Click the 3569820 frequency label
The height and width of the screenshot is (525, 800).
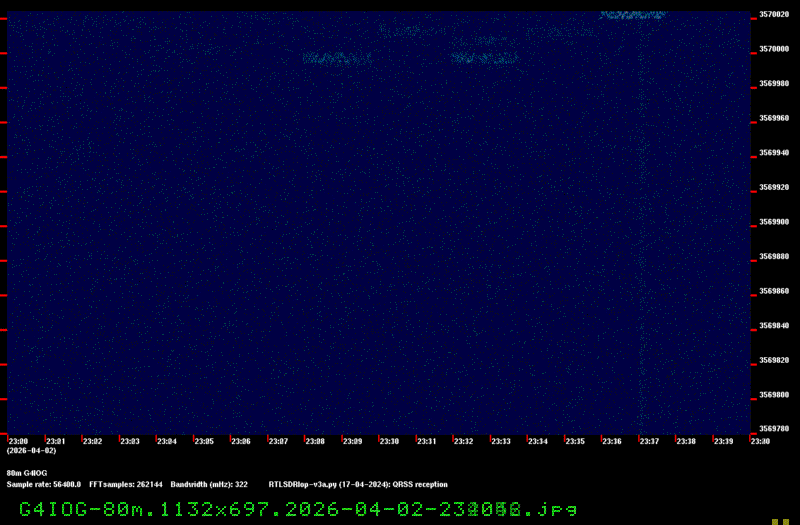tap(774, 360)
